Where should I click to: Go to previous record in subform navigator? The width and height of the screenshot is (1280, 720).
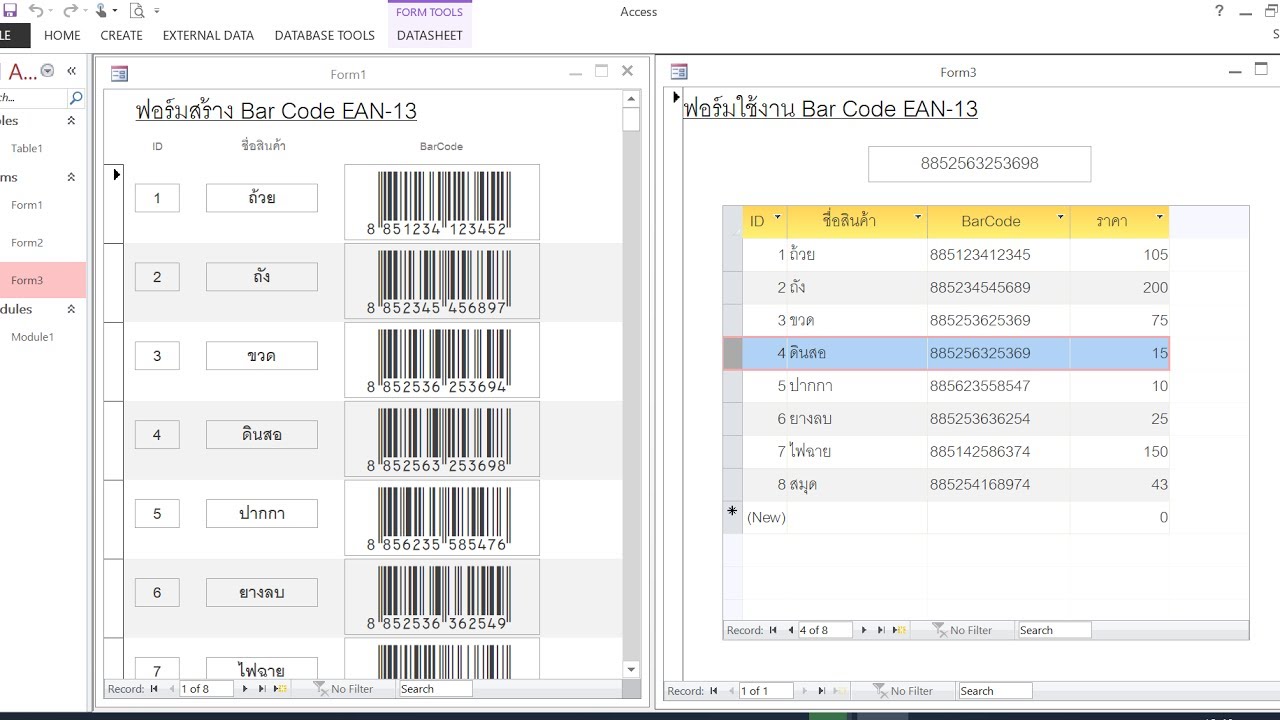click(789, 630)
